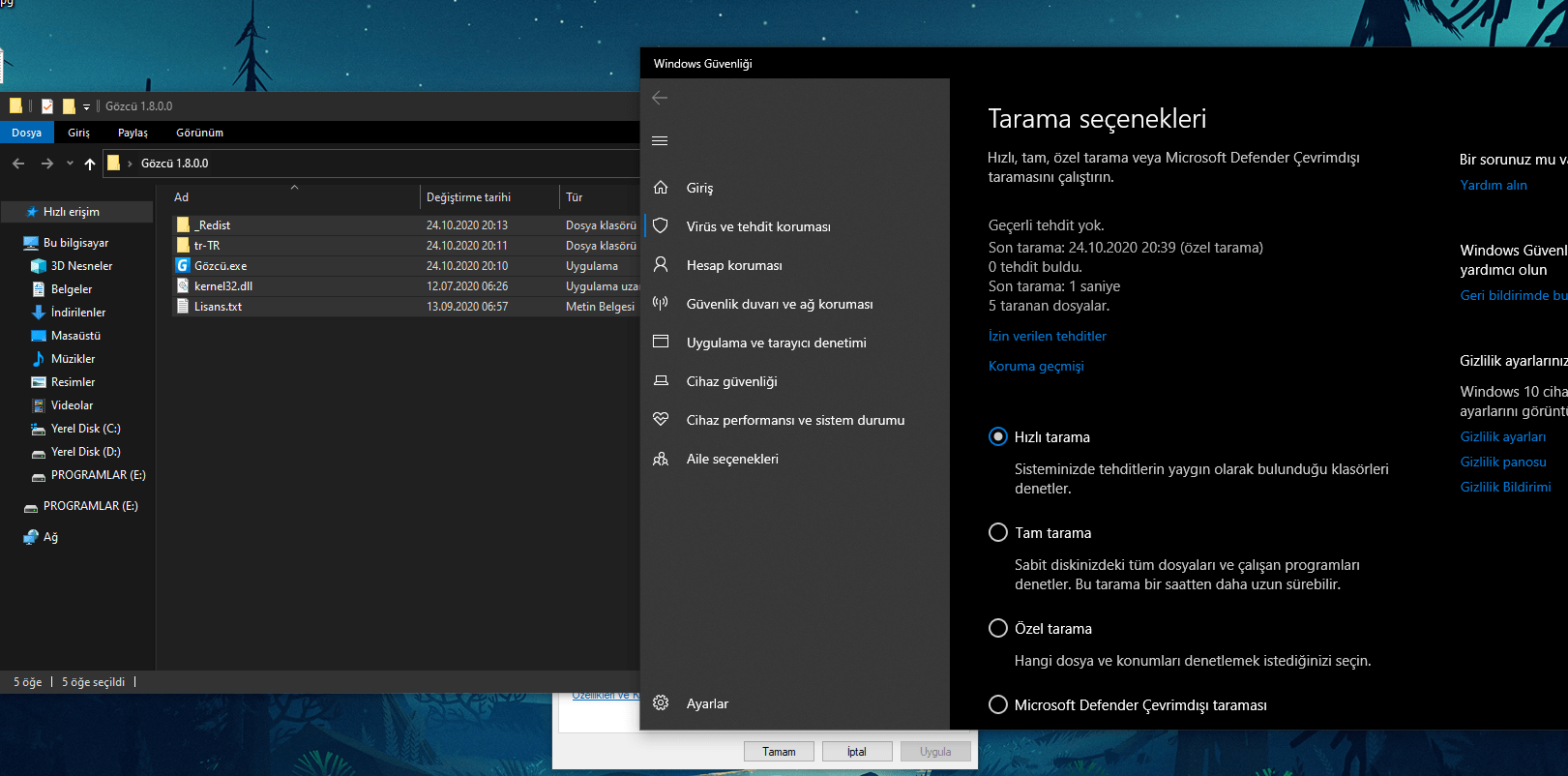
Task: Click the address bar path Gözcü 1.8.0.0
Action: (x=174, y=164)
